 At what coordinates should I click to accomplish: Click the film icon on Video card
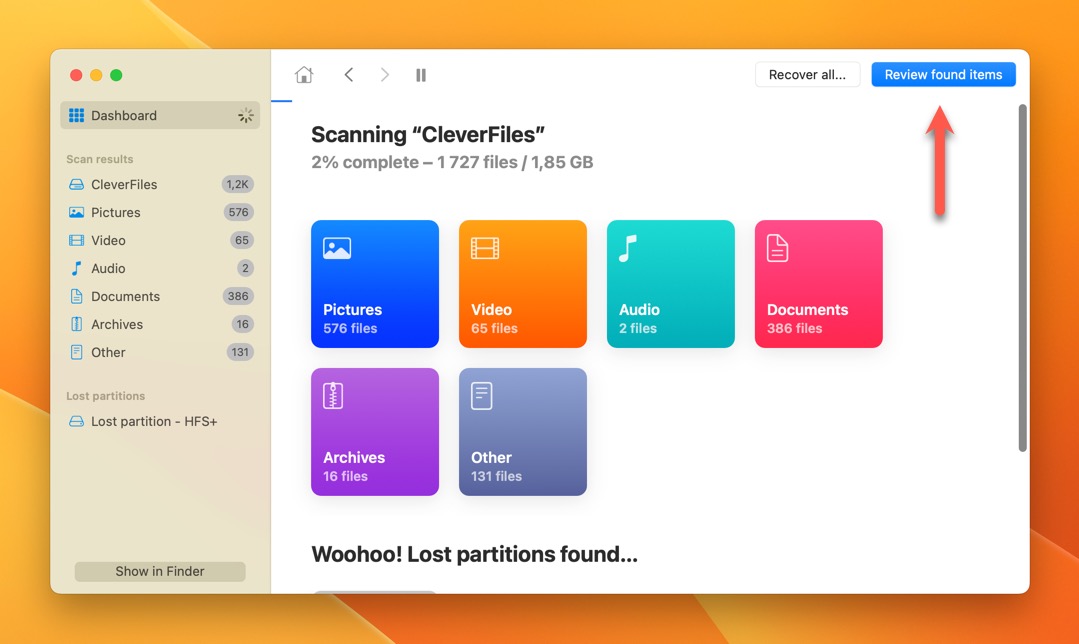(485, 248)
